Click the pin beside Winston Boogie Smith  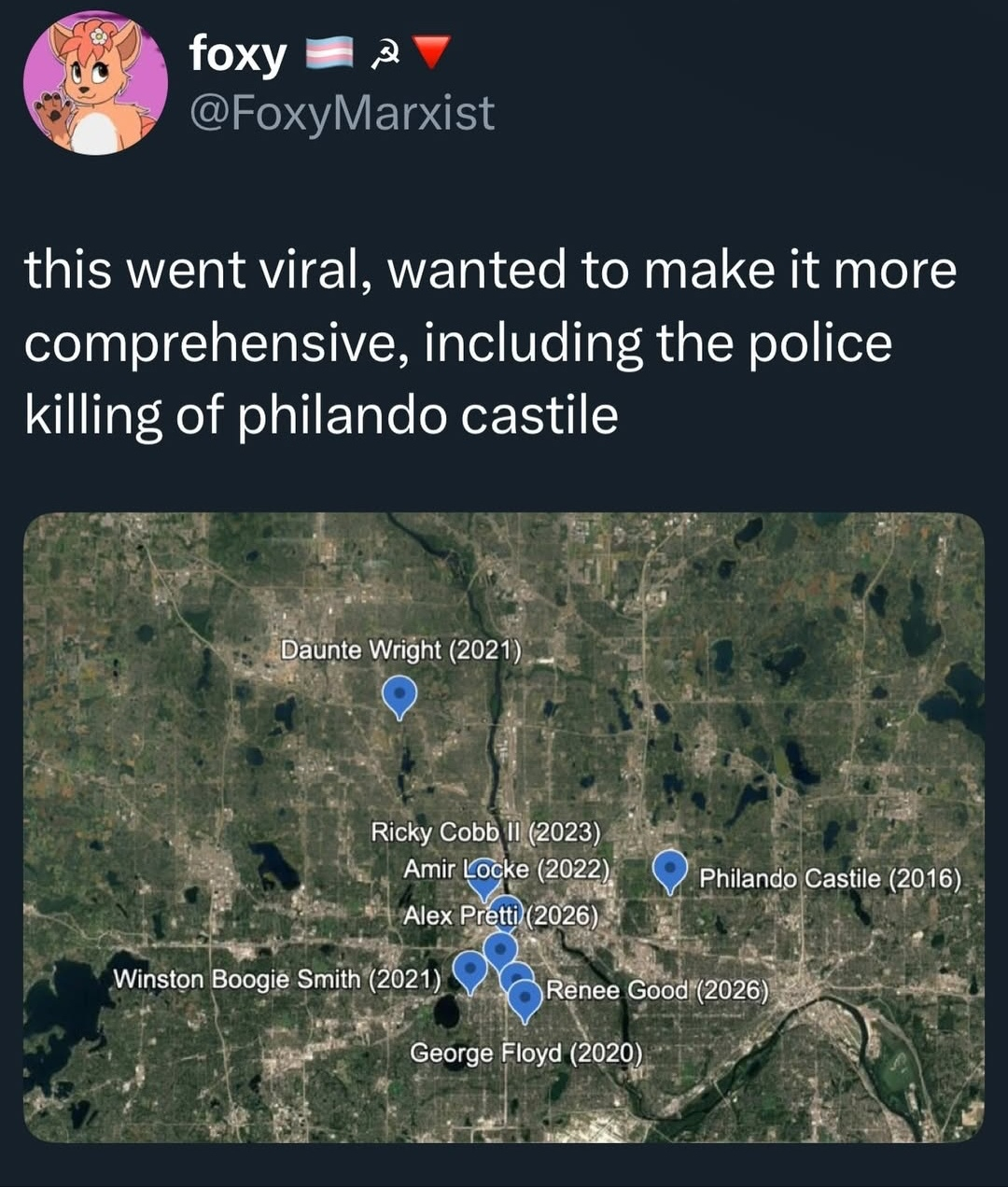pyautogui.click(x=469, y=970)
